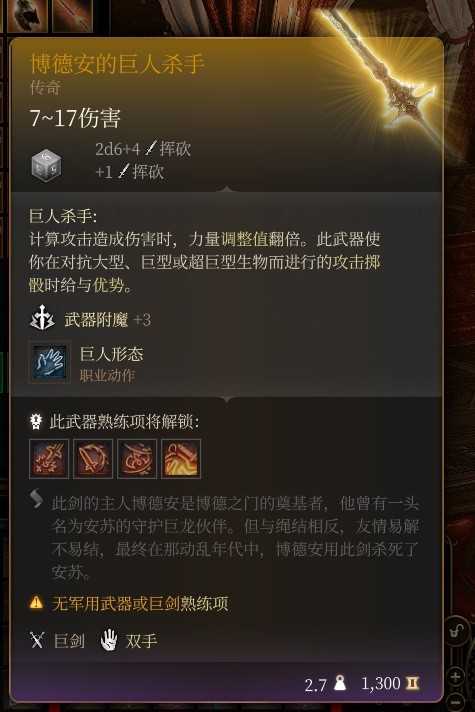This screenshot has height=712, width=475.
Task: Select the second inventory slot above the tooltip
Action: (73, 15)
